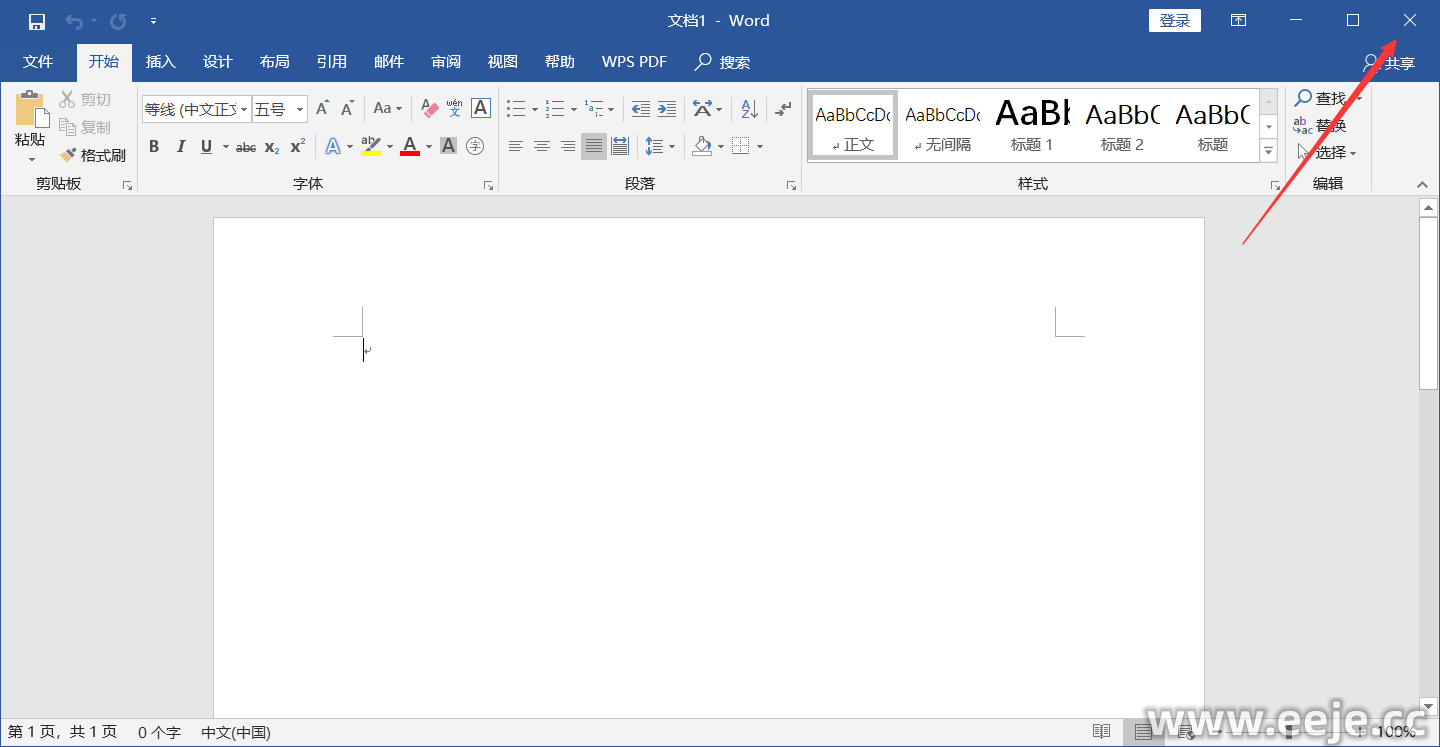The image size is (1440, 747).
Task: Click the 替换 (Replace) button
Action: click(1320, 126)
